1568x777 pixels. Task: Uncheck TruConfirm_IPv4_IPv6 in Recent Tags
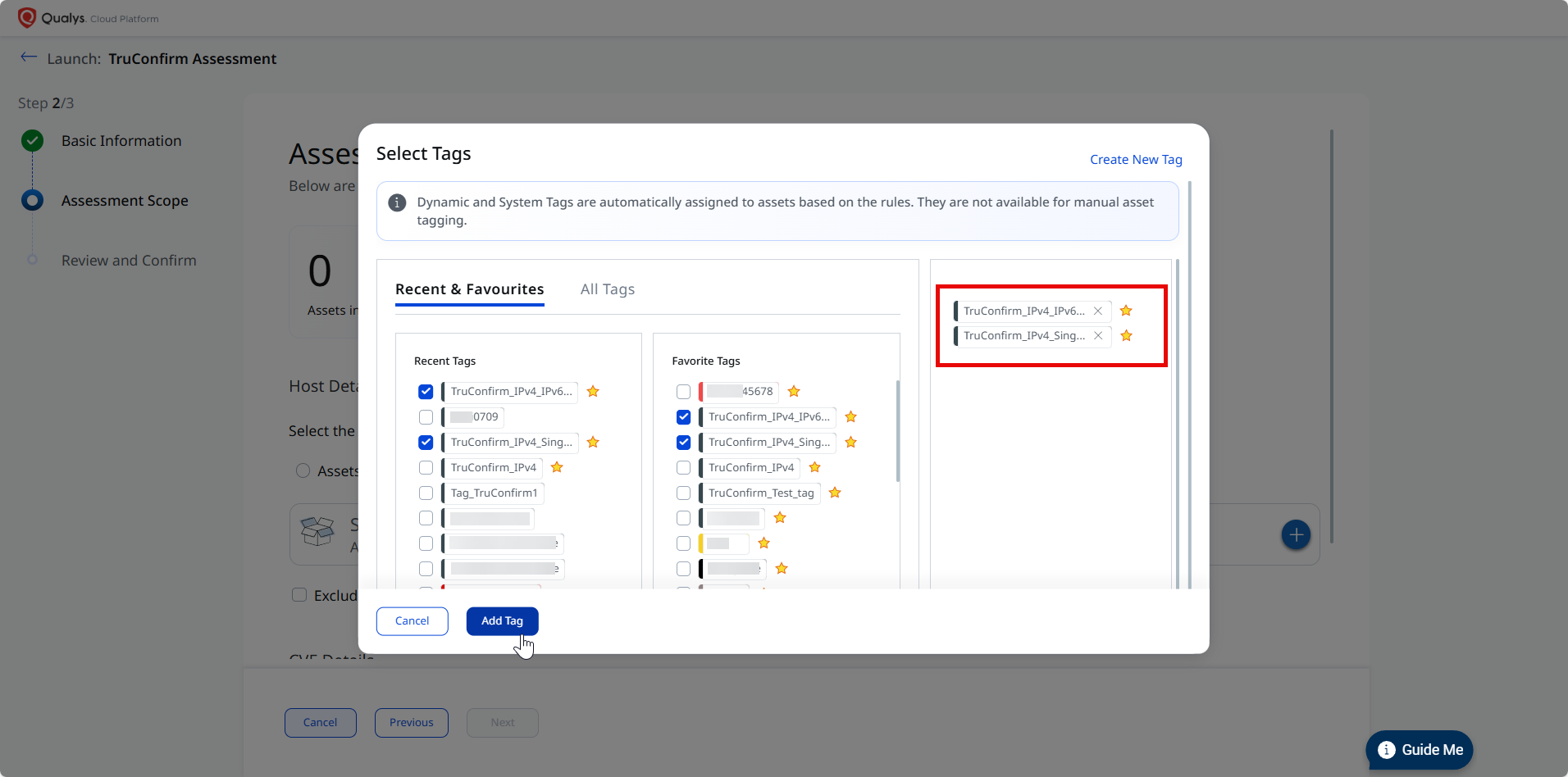[x=426, y=392]
